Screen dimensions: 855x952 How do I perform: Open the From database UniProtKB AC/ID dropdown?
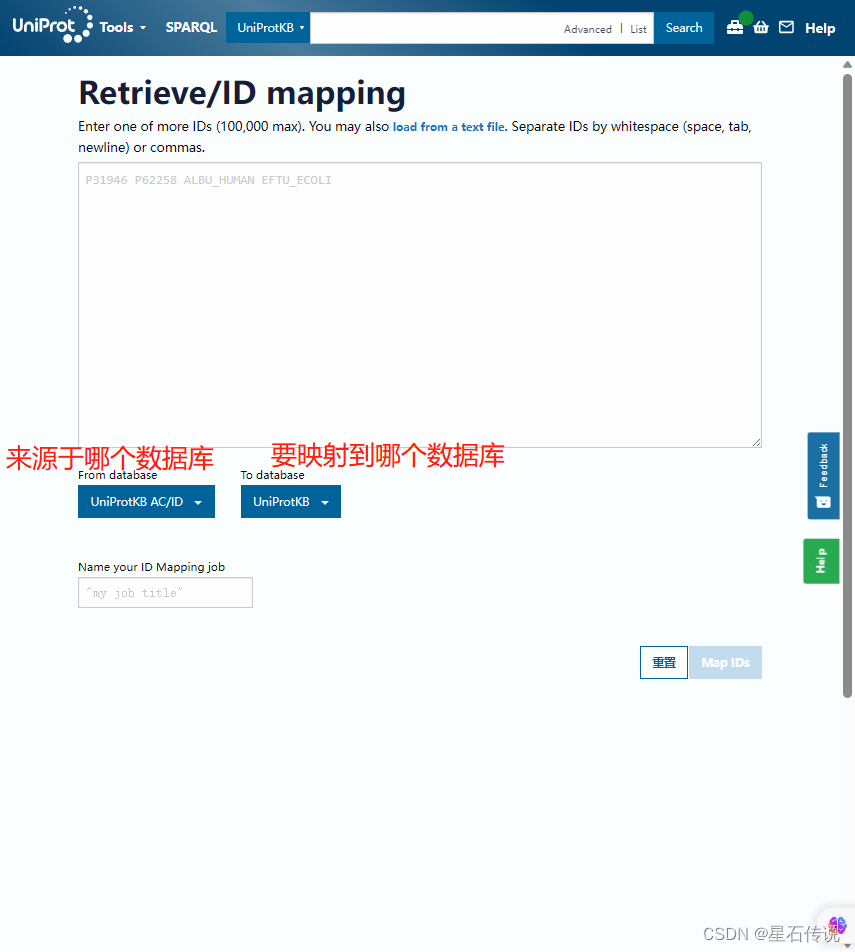146,502
